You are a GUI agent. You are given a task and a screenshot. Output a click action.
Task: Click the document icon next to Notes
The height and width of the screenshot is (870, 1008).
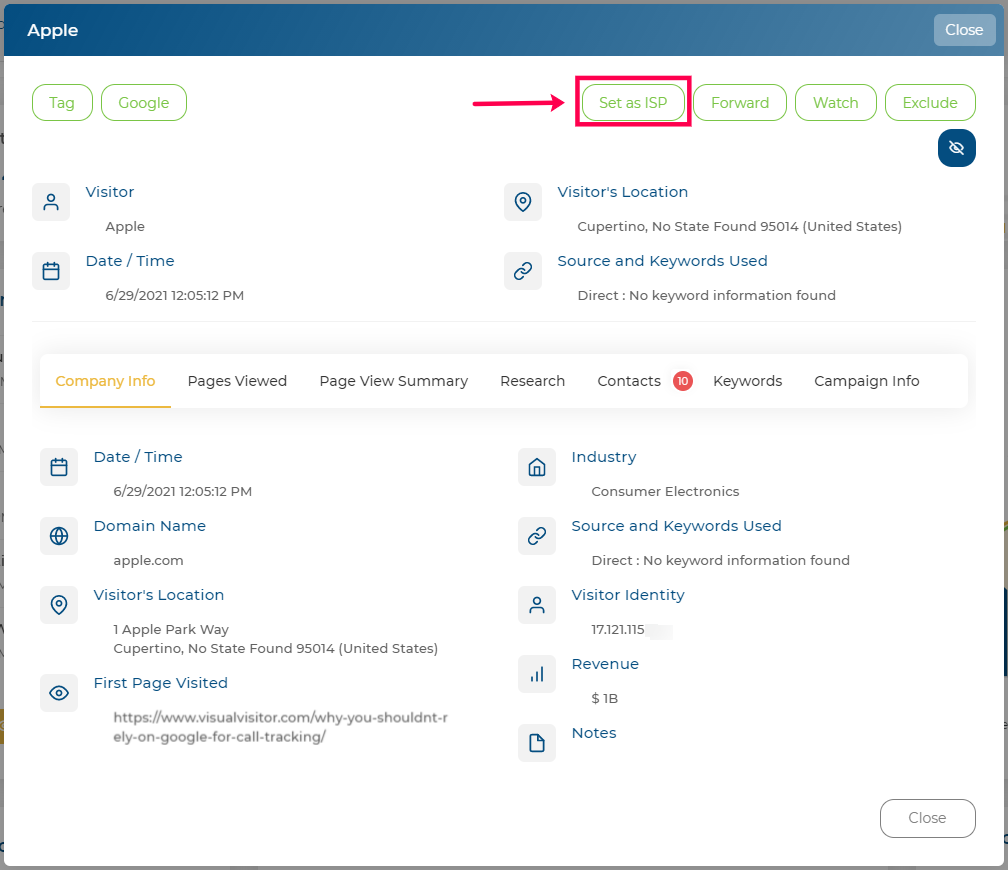[x=537, y=743]
